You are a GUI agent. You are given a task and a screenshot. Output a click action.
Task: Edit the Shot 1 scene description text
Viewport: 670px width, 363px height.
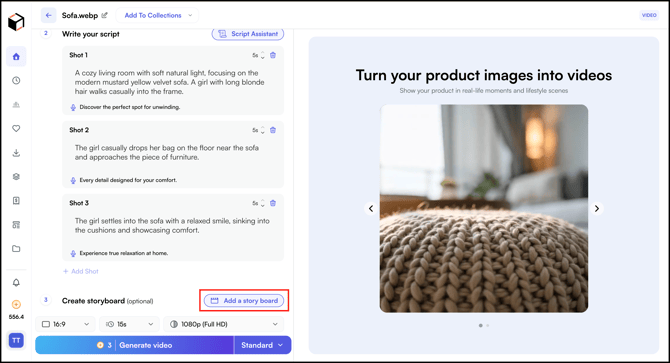(170, 82)
